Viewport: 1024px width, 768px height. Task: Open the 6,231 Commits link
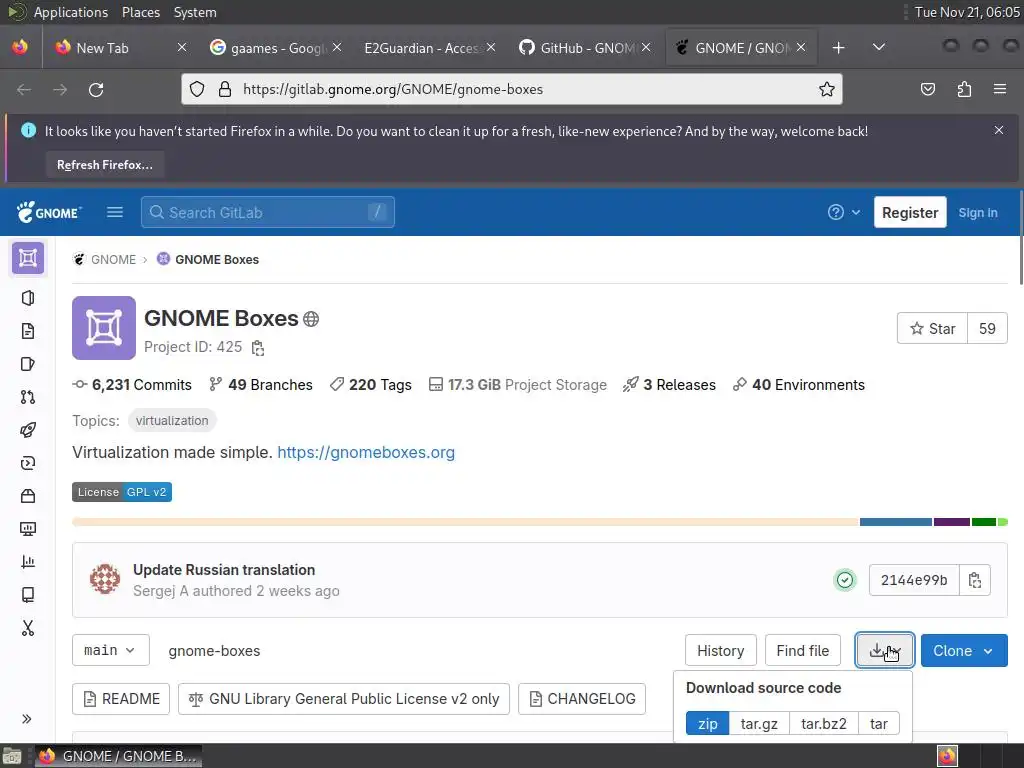pyautogui.click(x=132, y=385)
